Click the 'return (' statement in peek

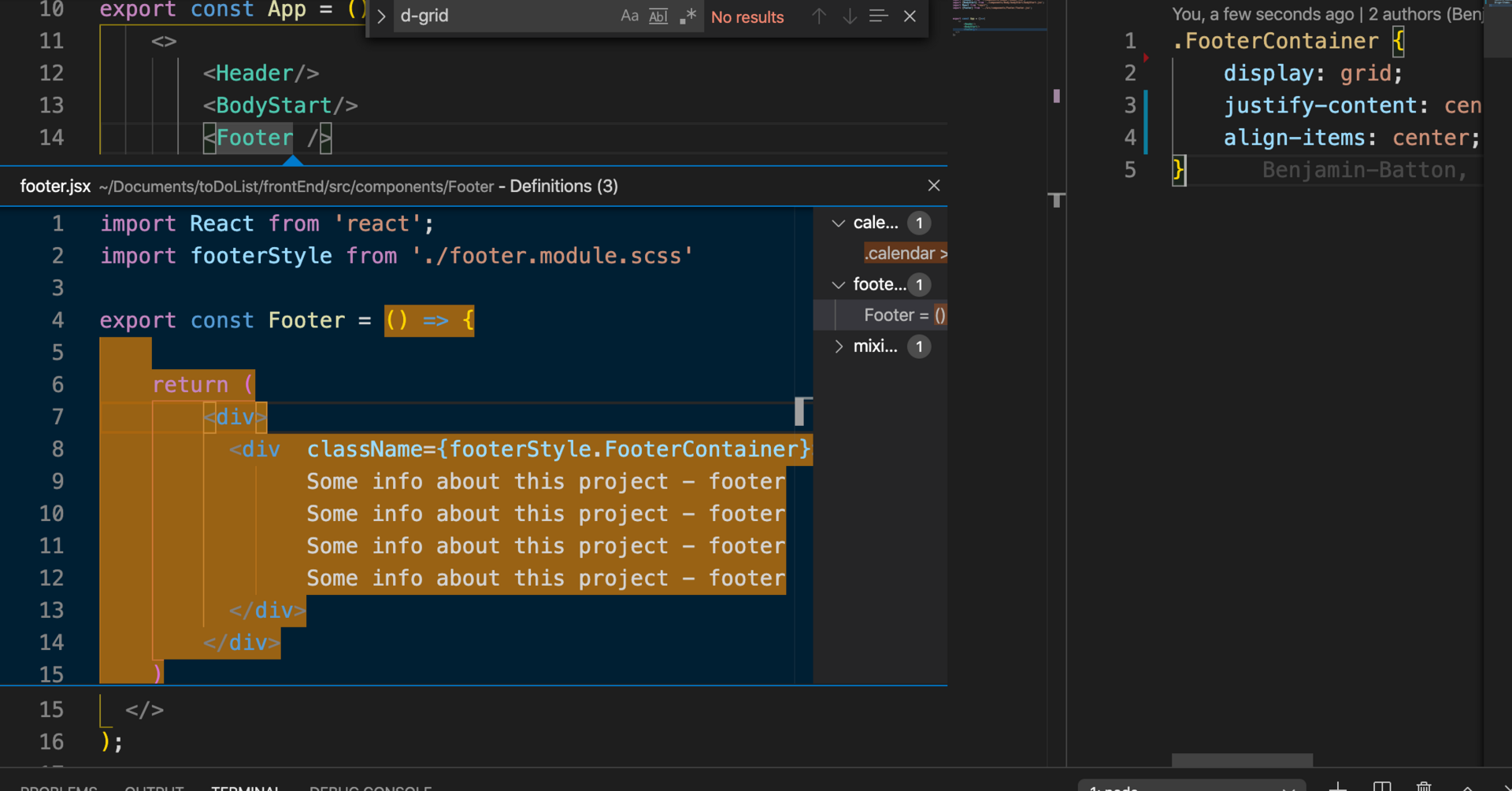coord(202,385)
